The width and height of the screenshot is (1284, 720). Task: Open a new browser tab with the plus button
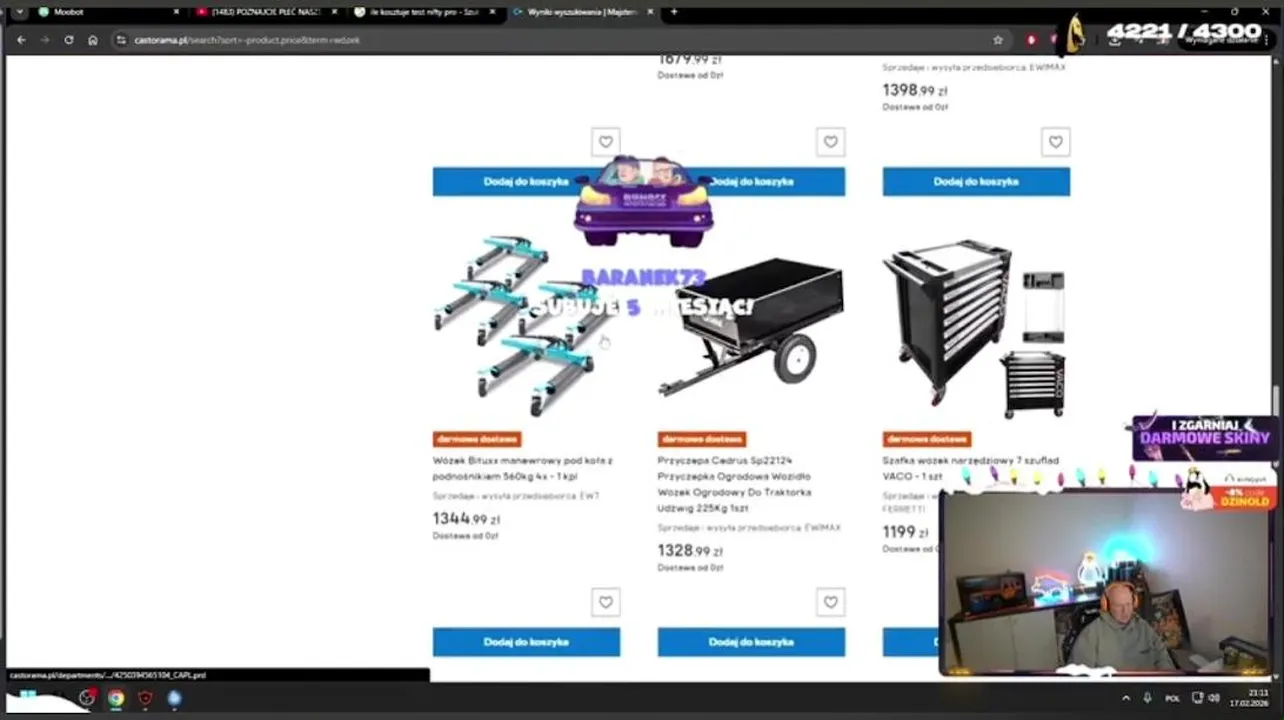(x=673, y=12)
